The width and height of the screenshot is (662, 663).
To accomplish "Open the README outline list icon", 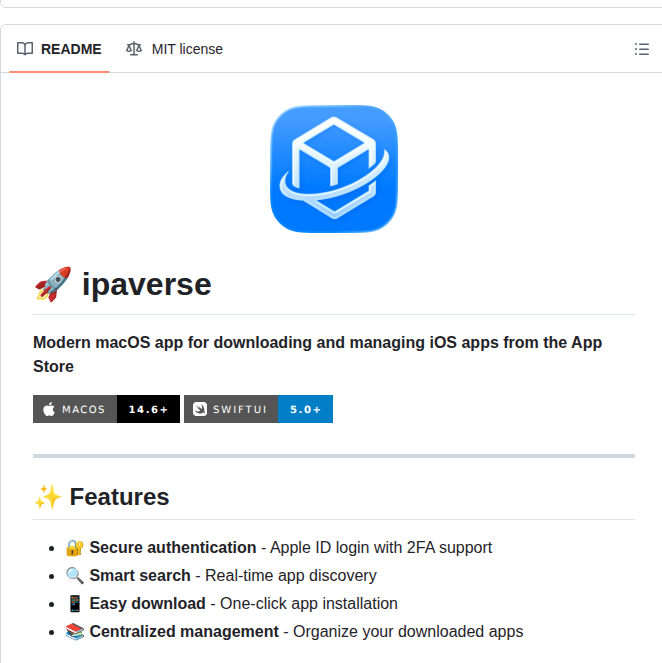I will (641, 49).
